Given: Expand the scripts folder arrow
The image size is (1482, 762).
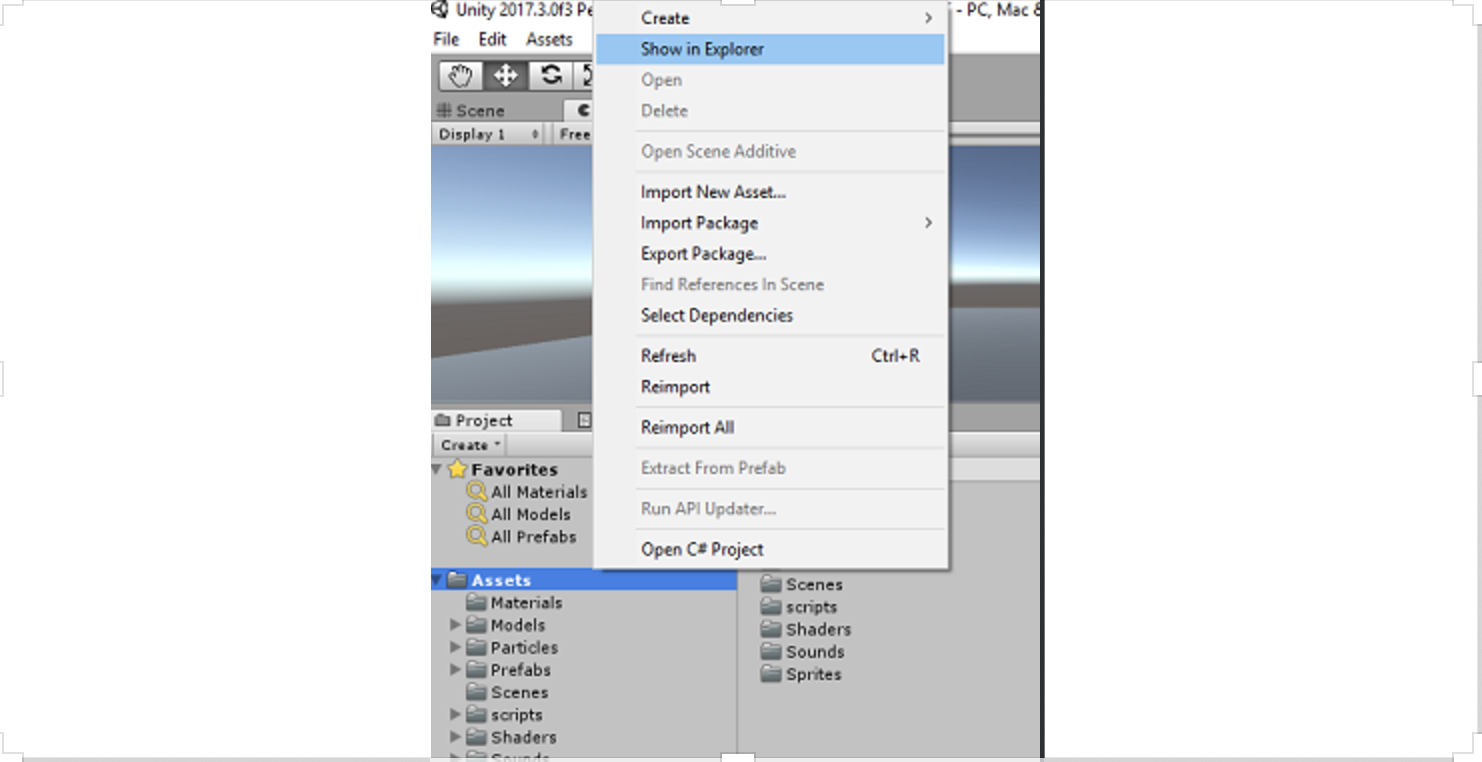Looking at the screenshot, I should 456,715.
